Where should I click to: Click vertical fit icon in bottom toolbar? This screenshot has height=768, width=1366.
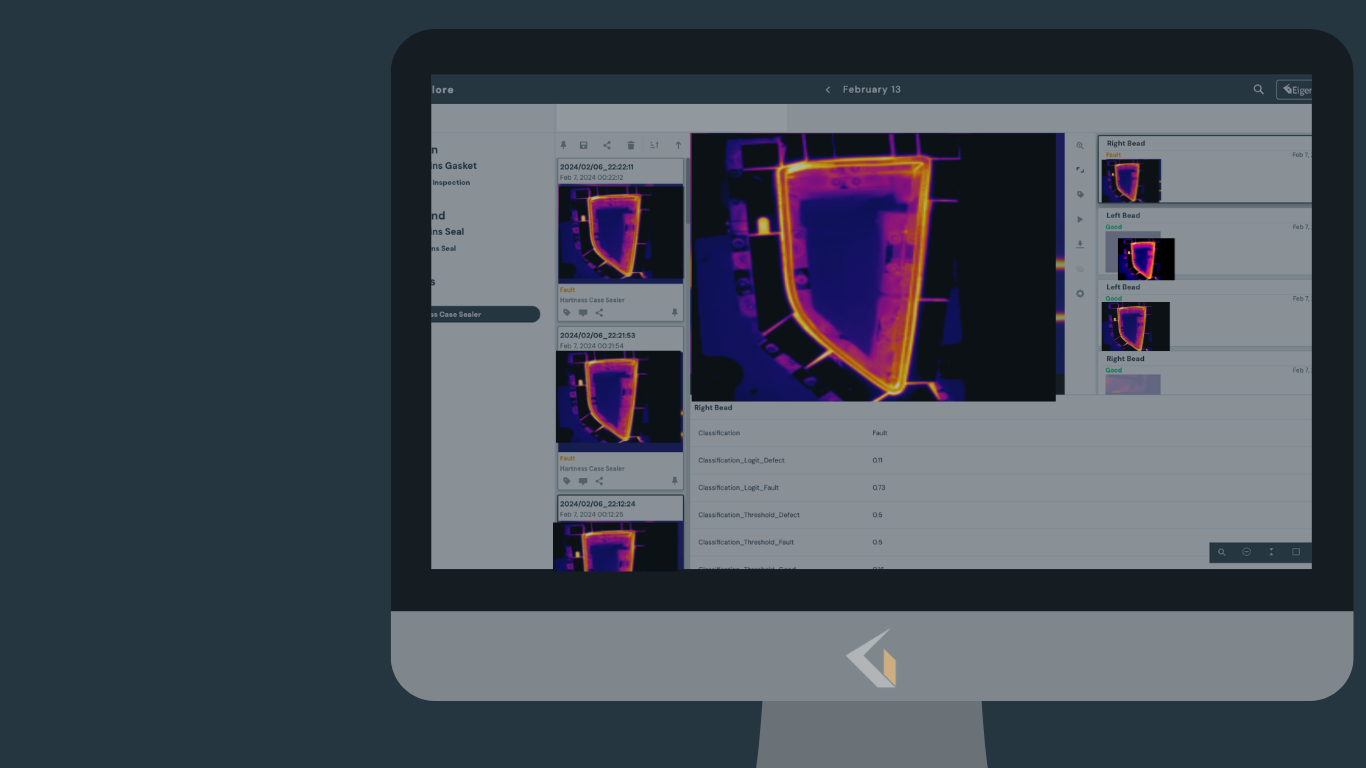pos(1272,552)
